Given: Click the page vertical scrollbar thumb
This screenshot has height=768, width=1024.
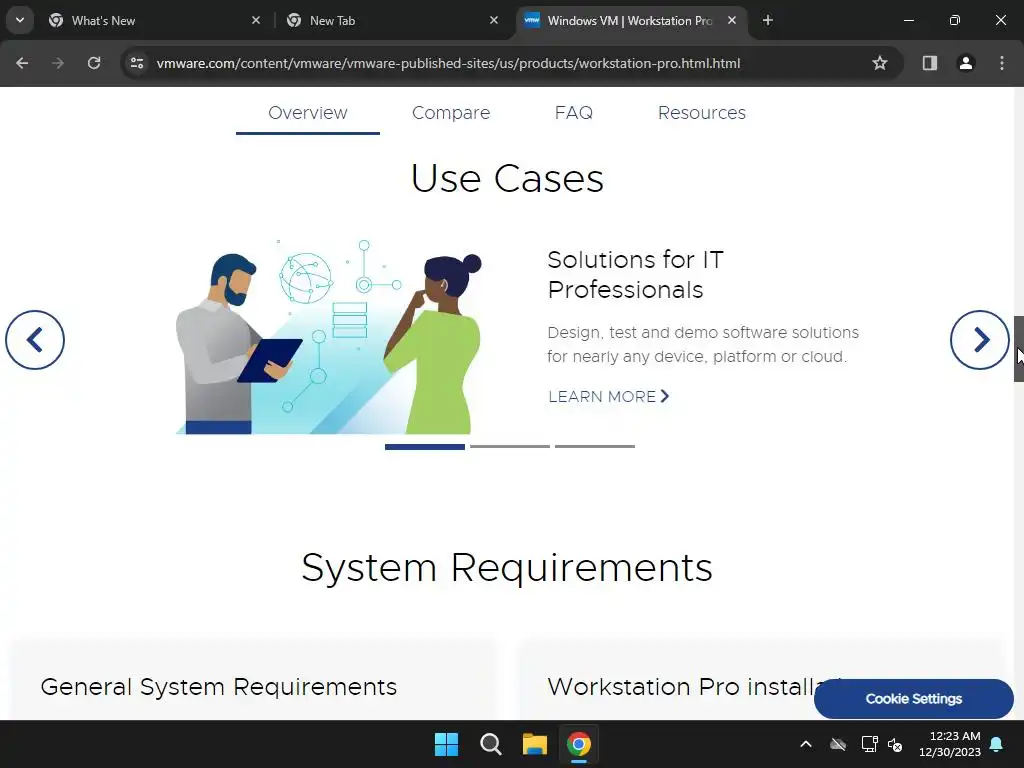Looking at the screenshot, I should [x=1019, y=349].
